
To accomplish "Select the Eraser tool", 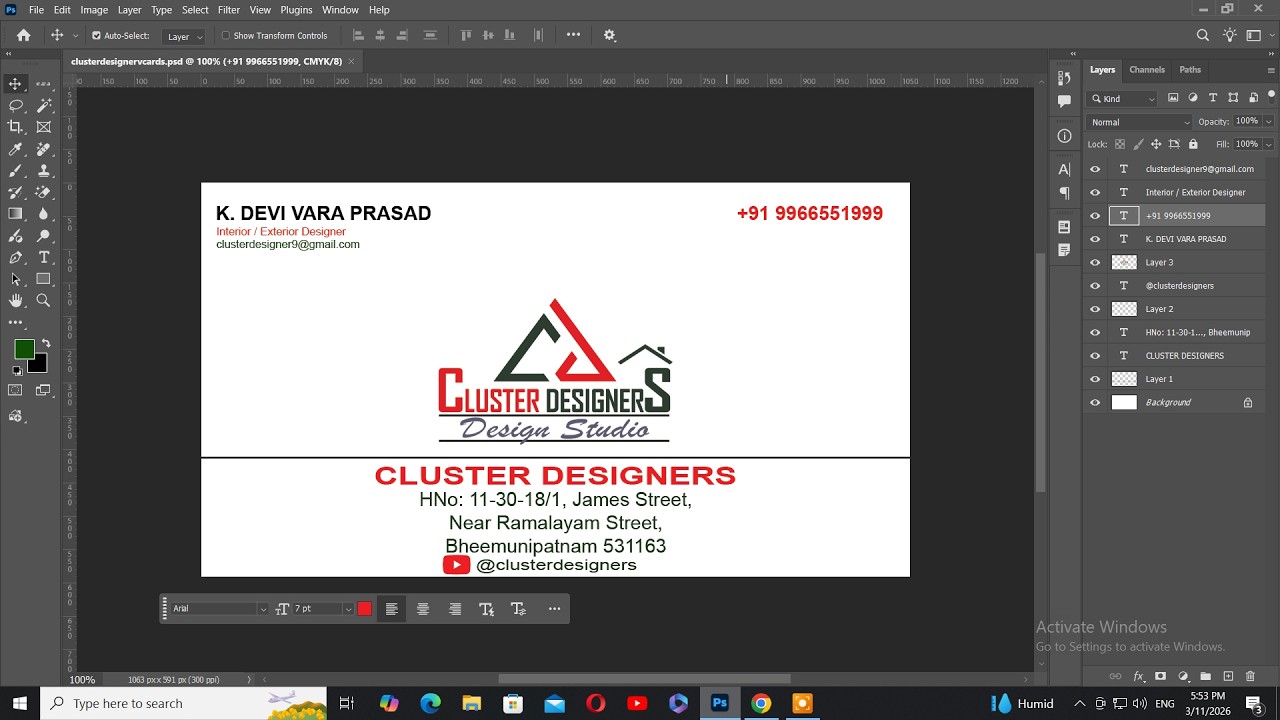I will (x=44, y=192).
